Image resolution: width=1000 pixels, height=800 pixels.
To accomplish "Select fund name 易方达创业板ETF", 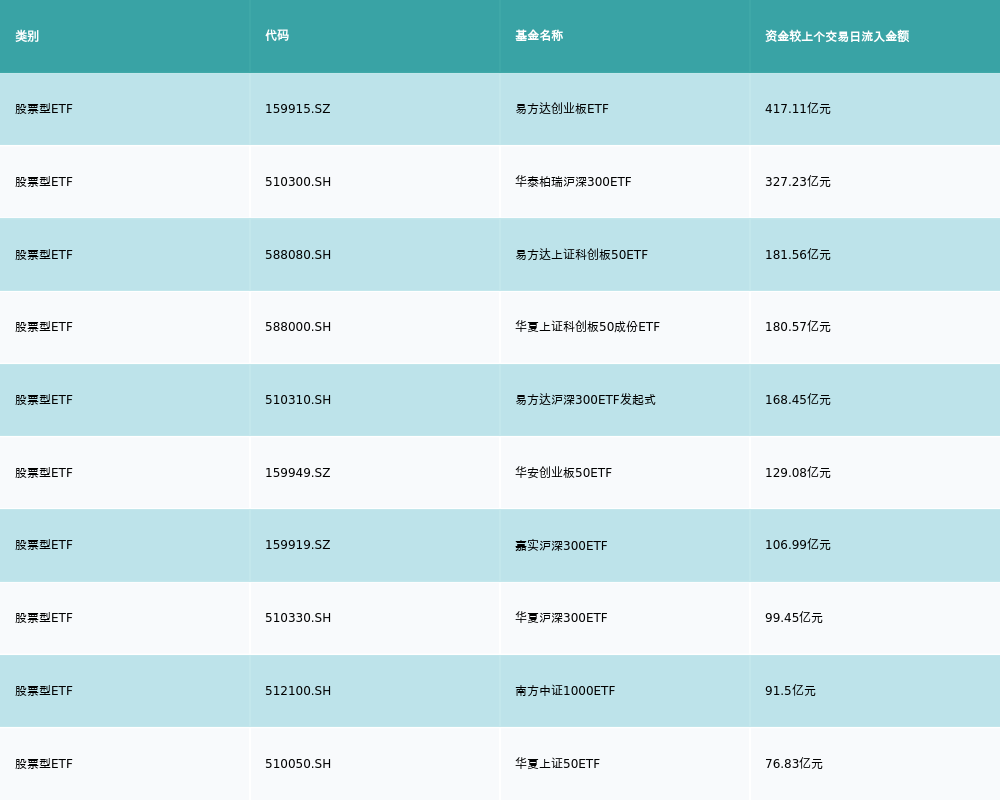I will click(562, 109).
